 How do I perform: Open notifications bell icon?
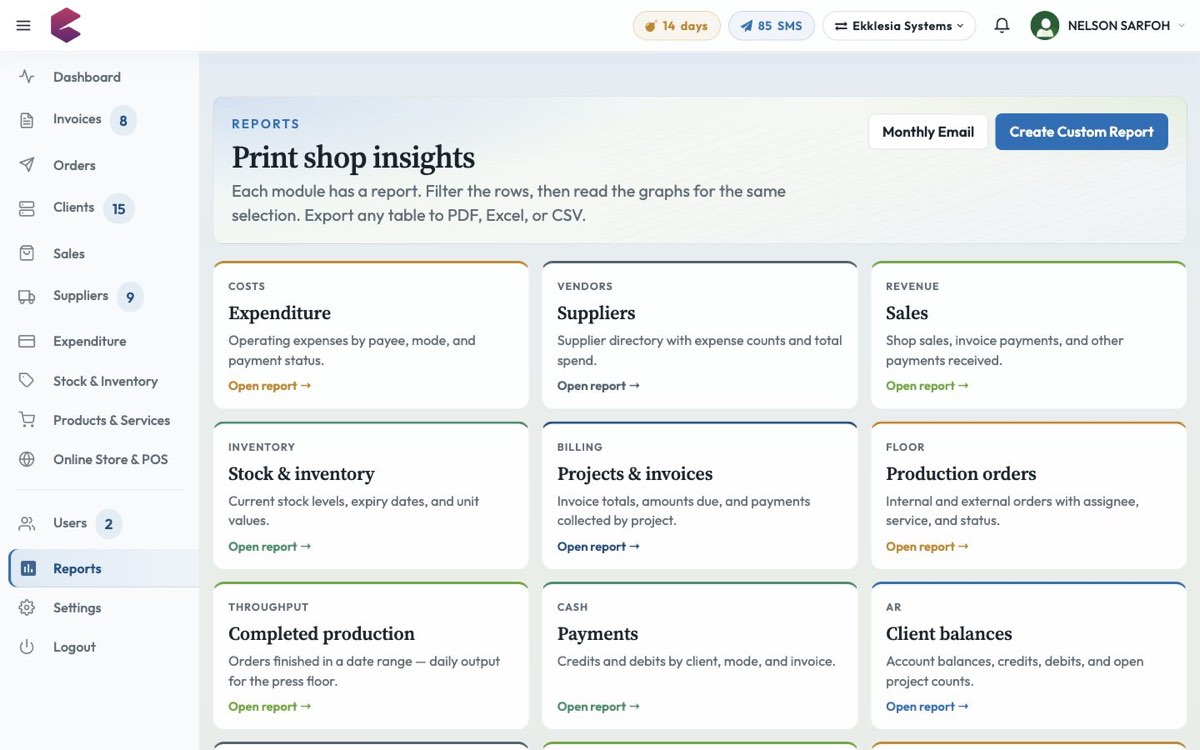coord(1002,26)
